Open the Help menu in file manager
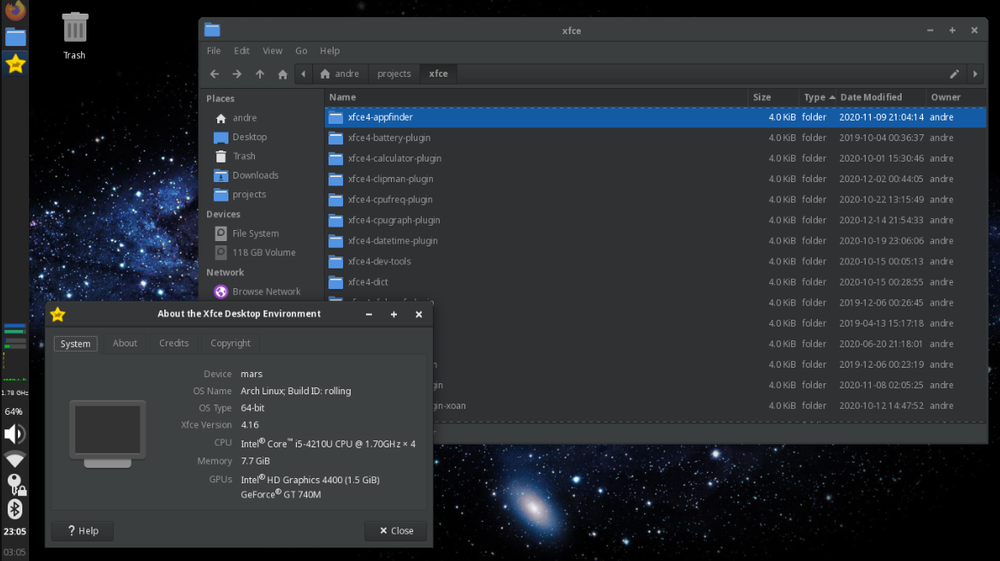Image resolution: width=1000 pixels, height=561 pixels. click(x=330, y=50)
